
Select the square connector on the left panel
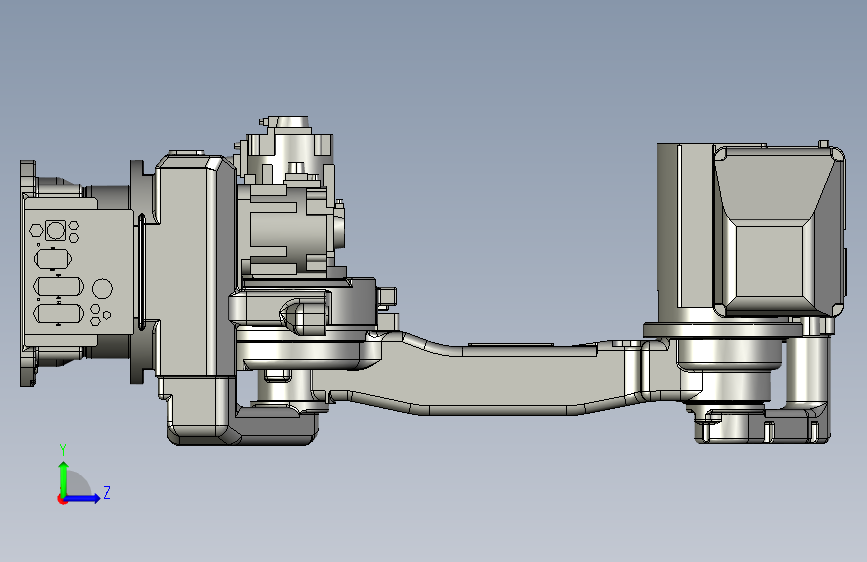point(55,230)
